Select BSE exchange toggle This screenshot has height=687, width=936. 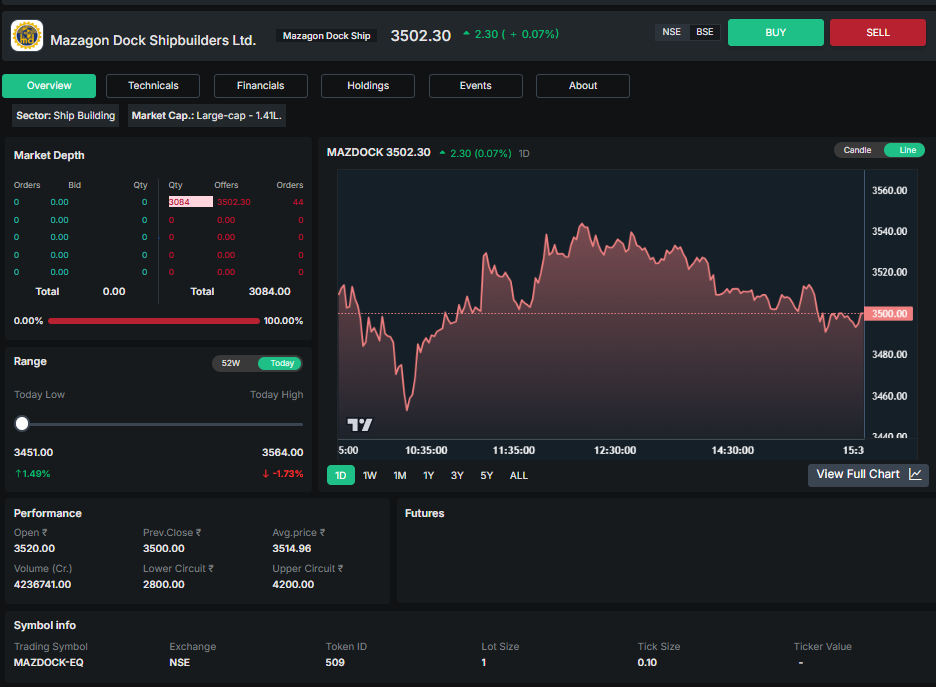pyautogui.click(x=704, y=32)
